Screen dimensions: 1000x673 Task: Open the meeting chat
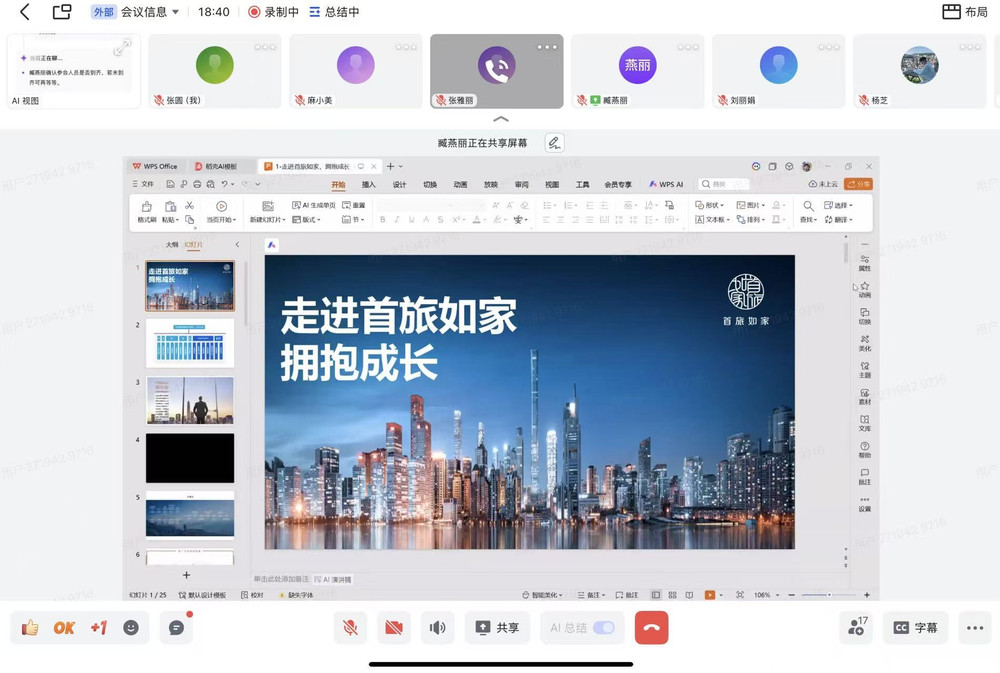click(177, 628)
